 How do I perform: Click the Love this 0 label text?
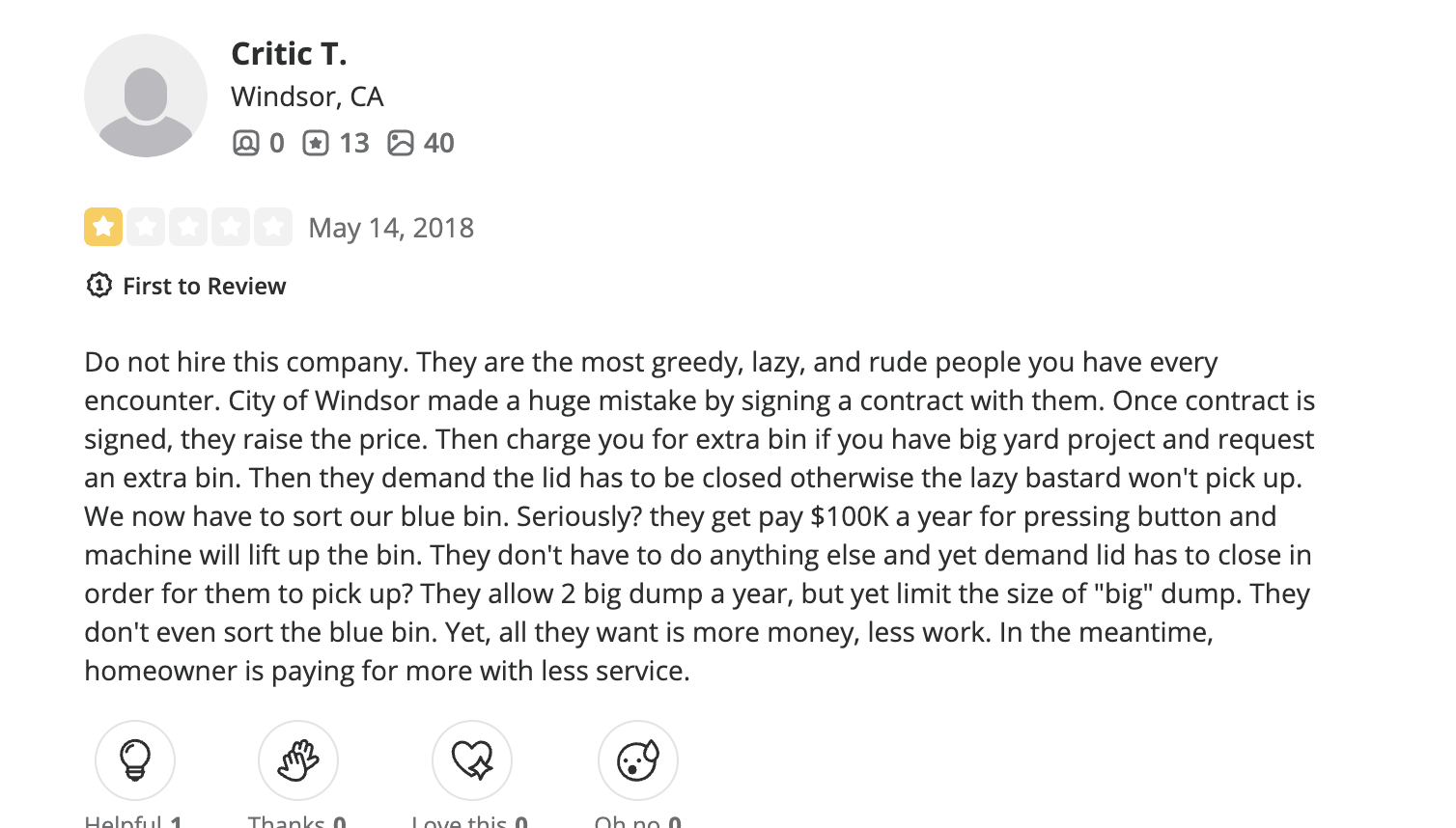tap(470, 820)
